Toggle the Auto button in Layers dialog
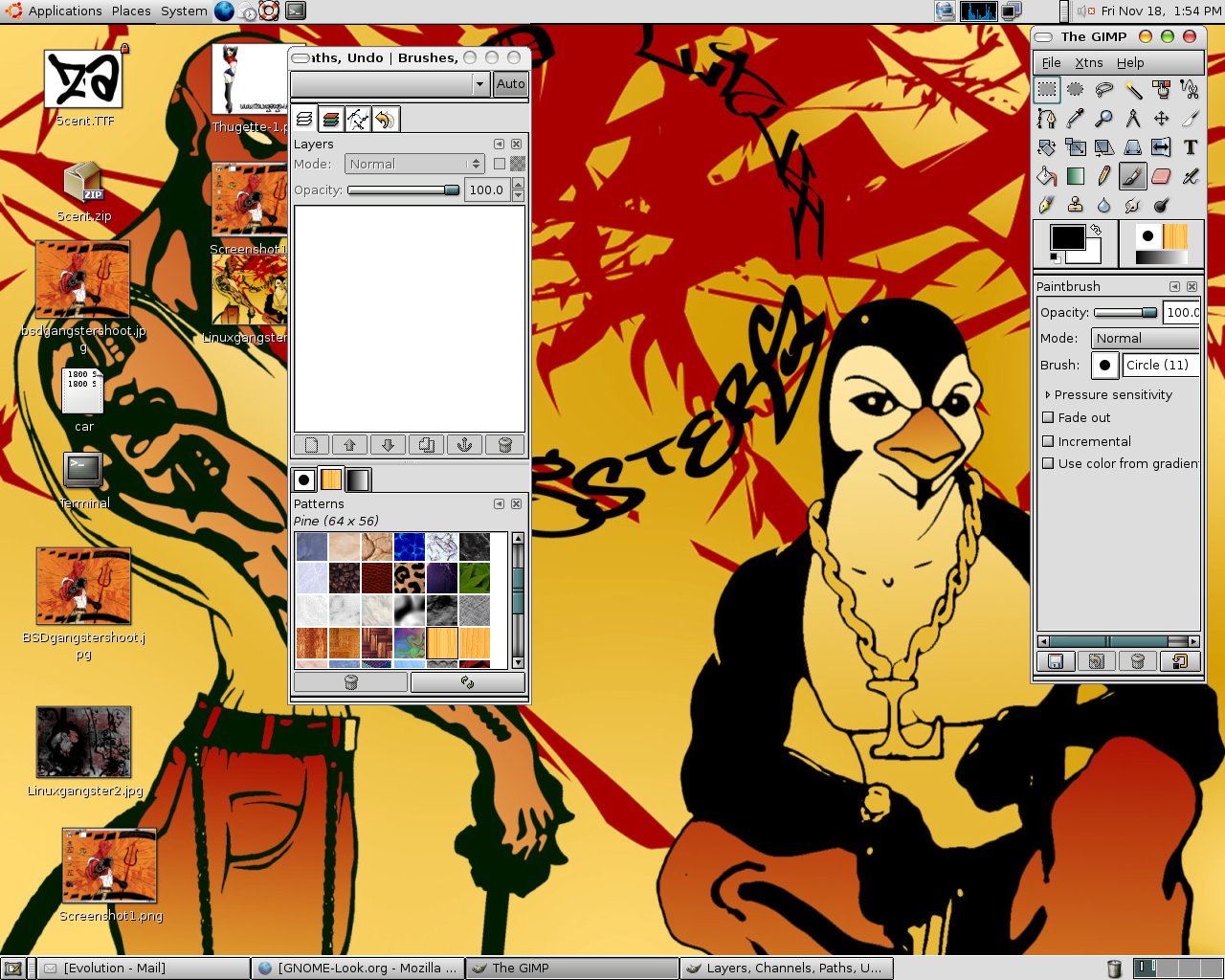The width and height of the screenshot is (1225, 980). [x=510, y=84]
